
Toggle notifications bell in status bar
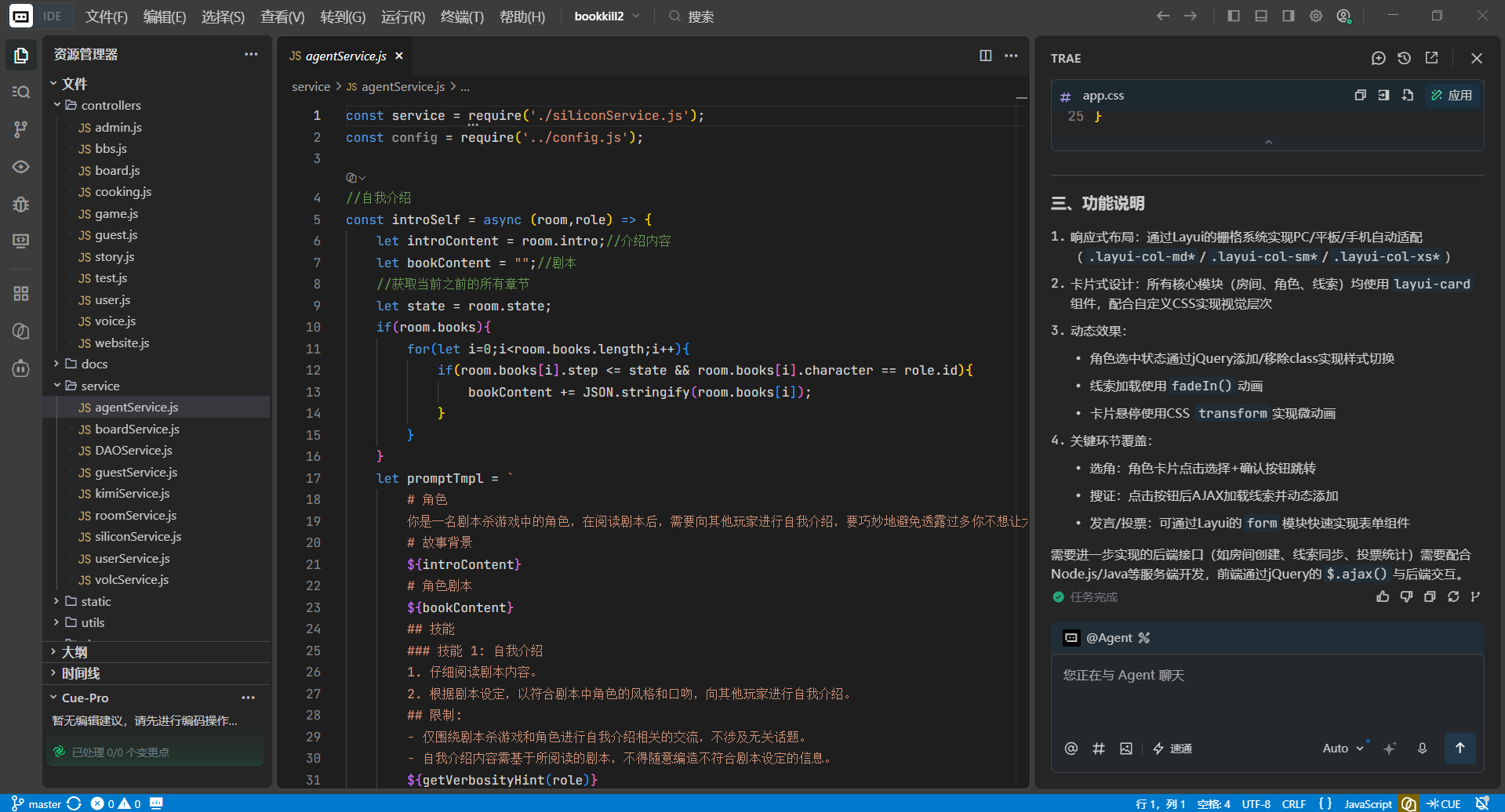pyautogui.click(x=1482, y=803)
